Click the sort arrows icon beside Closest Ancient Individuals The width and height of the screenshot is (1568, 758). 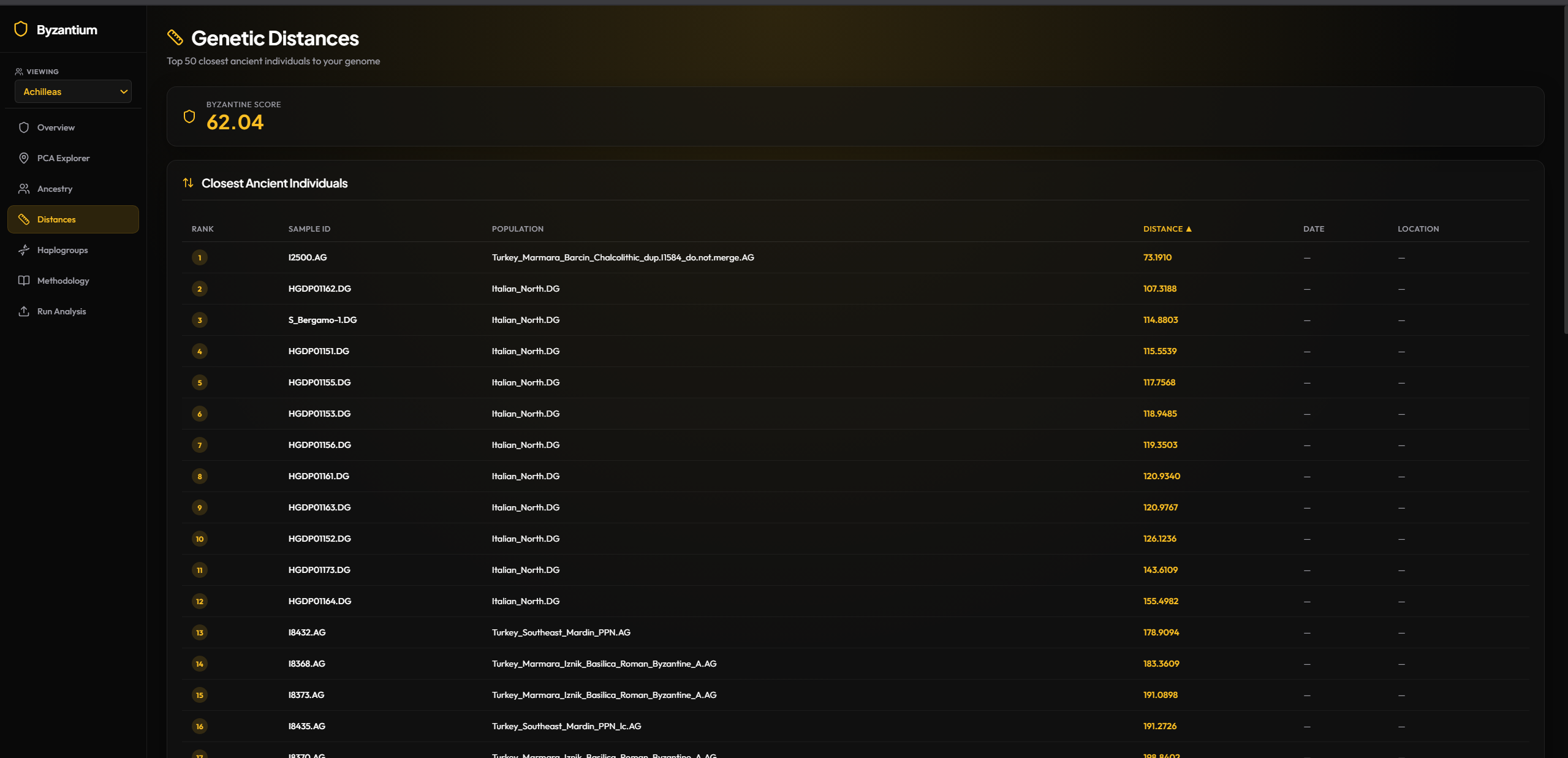tap(188, 183)
